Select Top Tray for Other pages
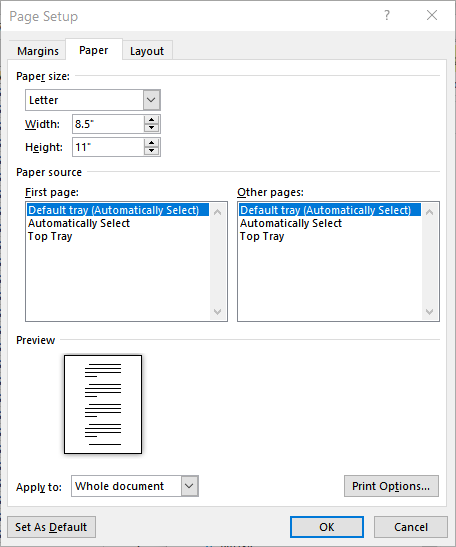Screen dimensions: 456x547 [262, 237]
